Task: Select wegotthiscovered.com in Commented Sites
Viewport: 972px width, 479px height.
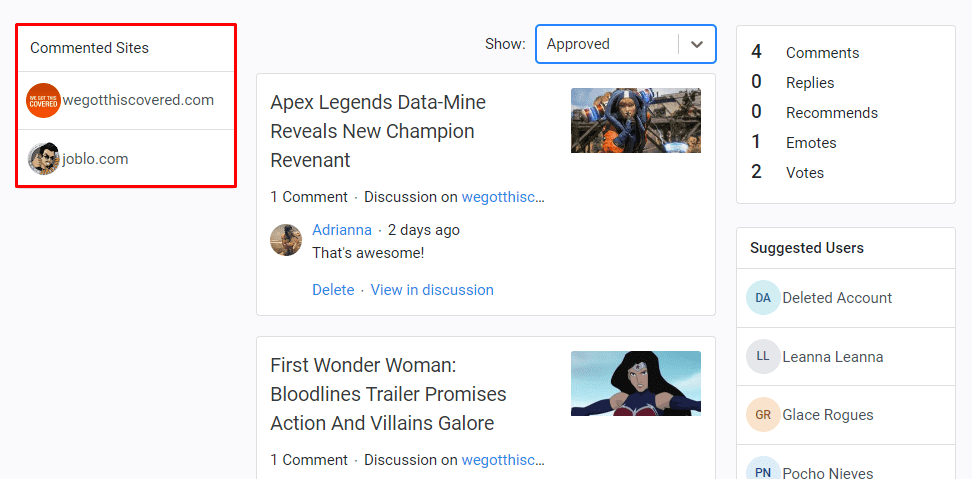Action: pyautogui.click(x=138, y=100)
